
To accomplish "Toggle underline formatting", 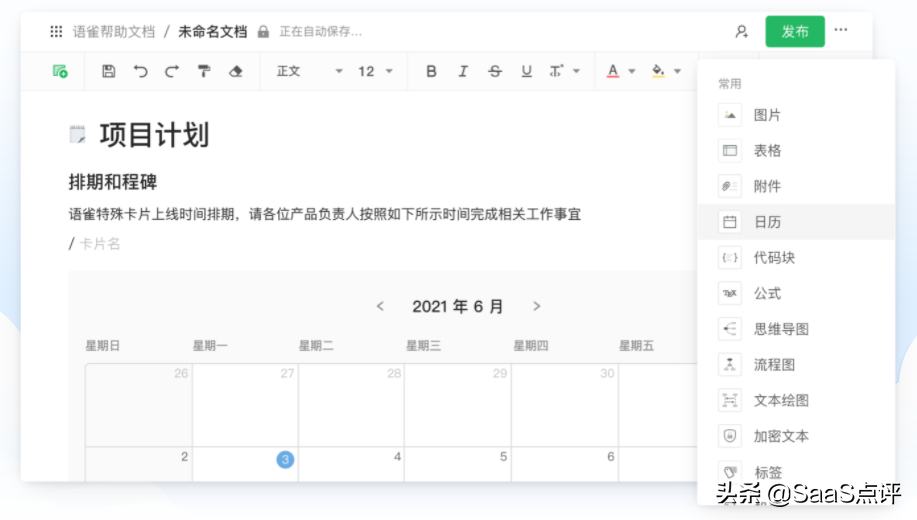I will 527,71.
